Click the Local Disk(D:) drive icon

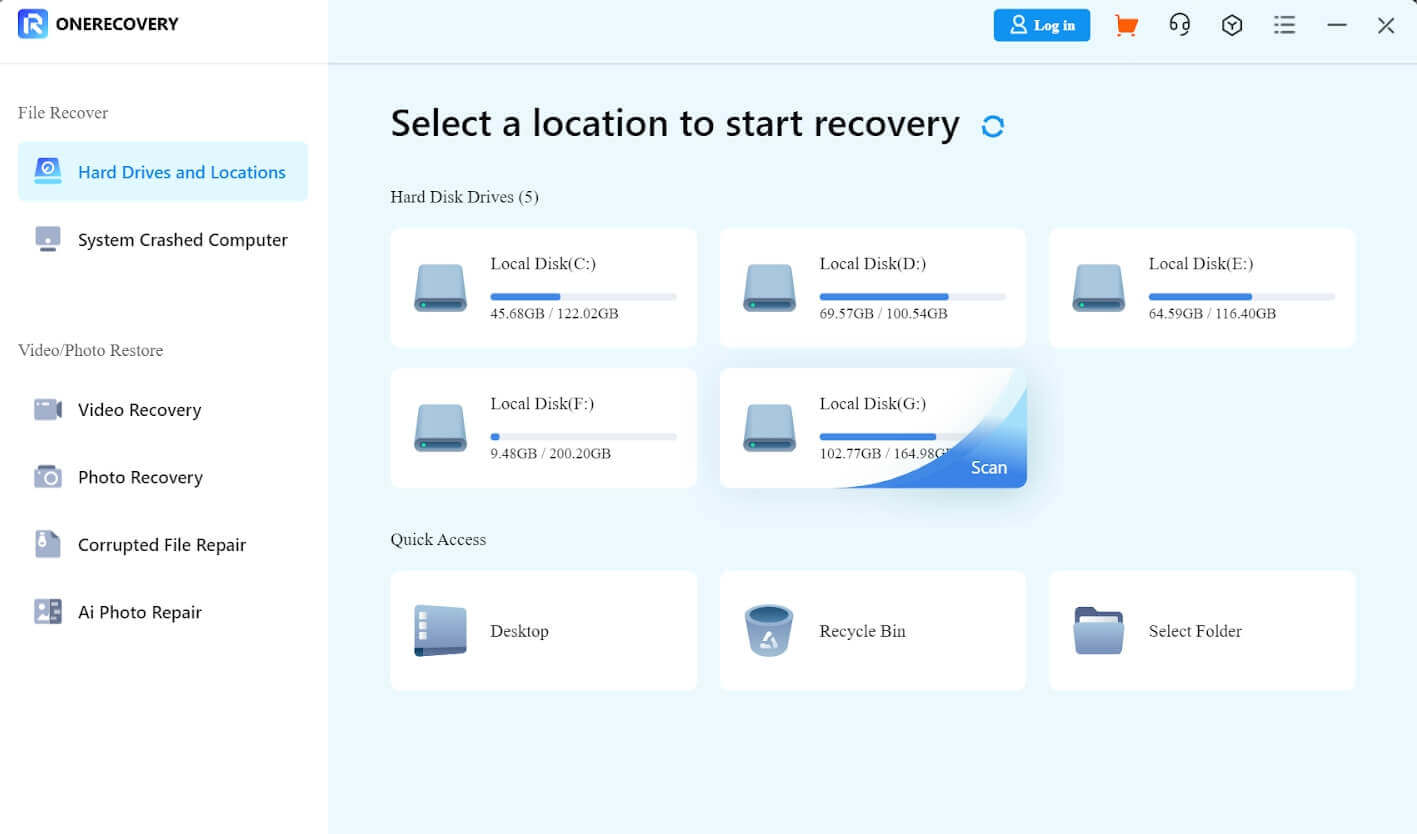[769, 288]
